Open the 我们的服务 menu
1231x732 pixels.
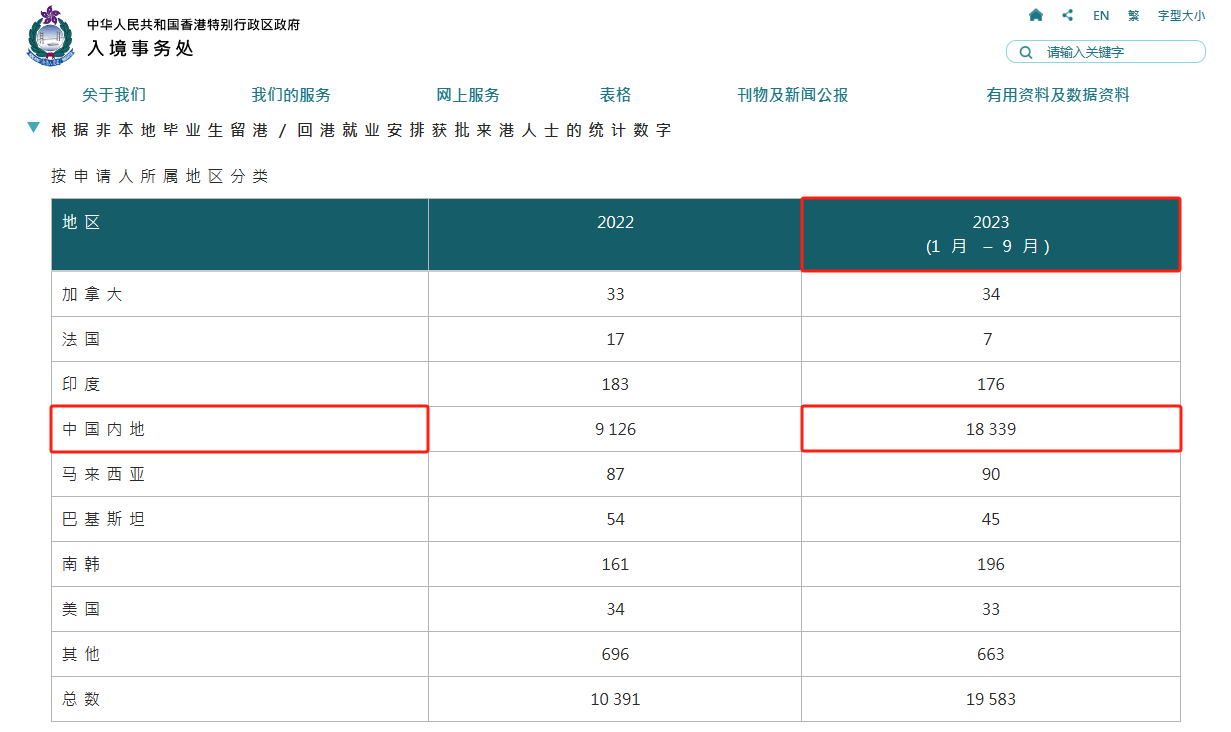(x=291, y=95)
